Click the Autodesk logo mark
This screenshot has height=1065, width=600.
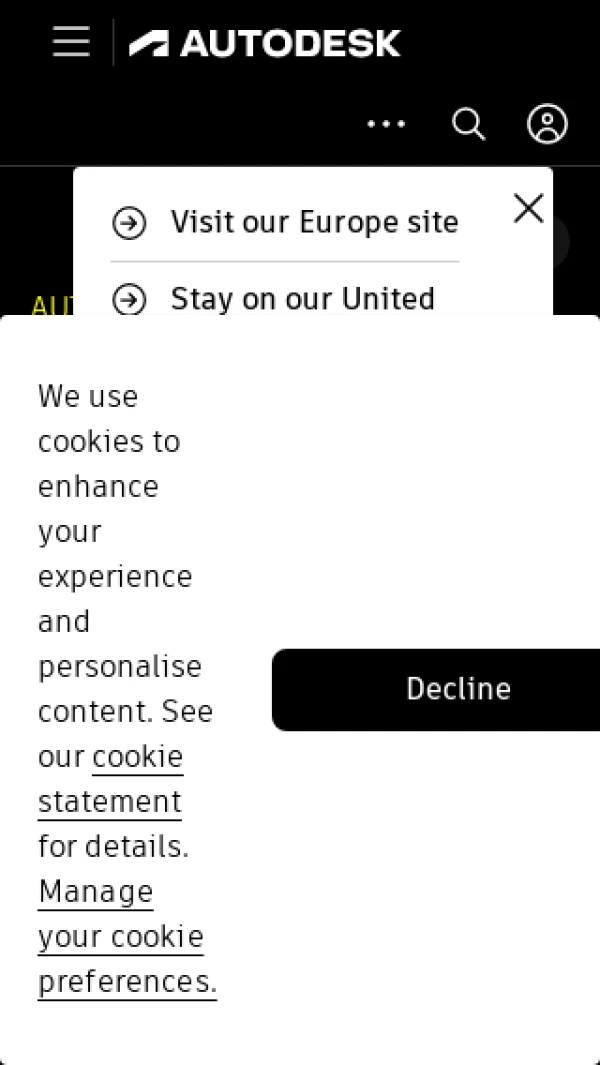[149, 43]
